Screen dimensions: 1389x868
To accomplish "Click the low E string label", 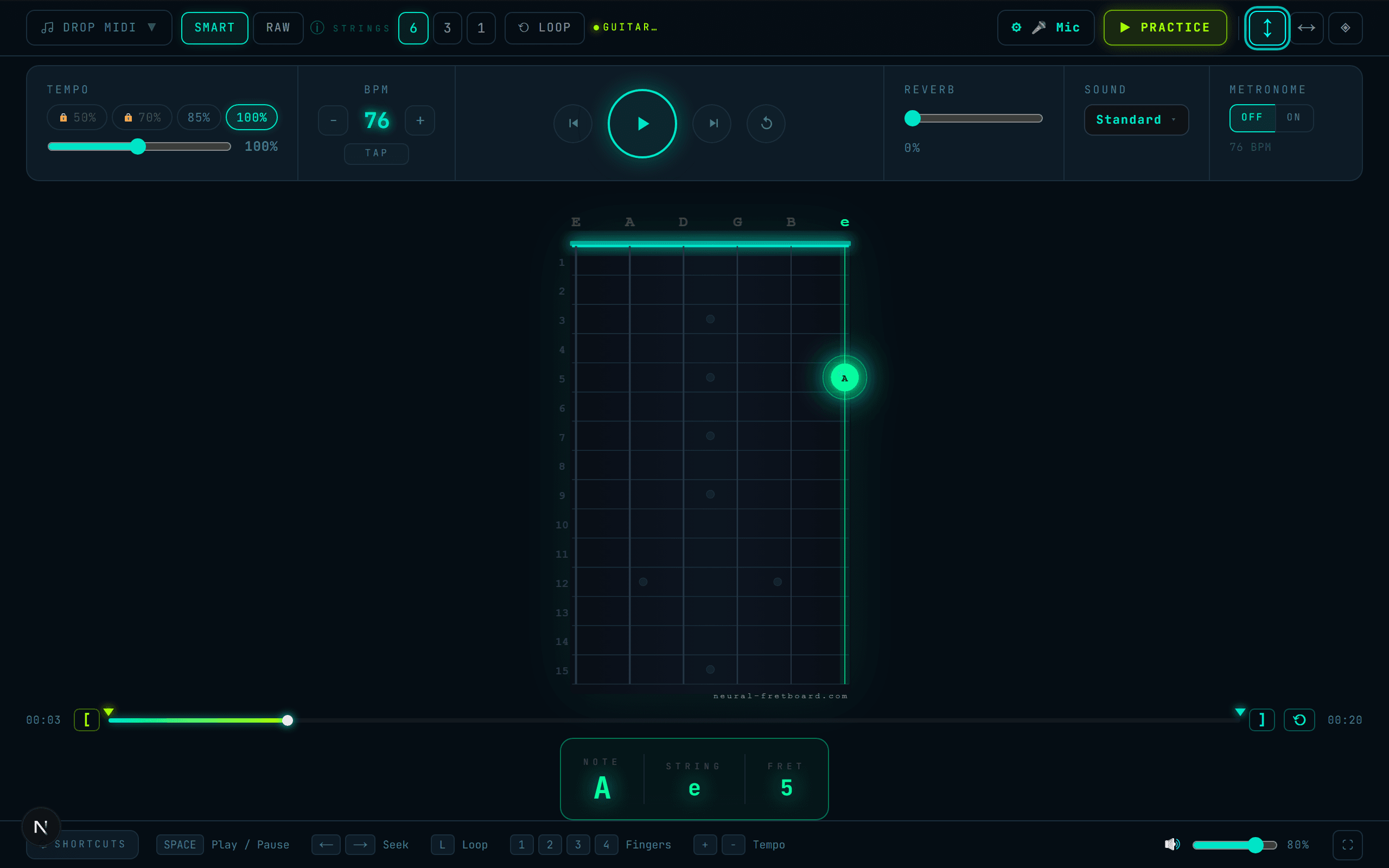I will pos(576,222).
